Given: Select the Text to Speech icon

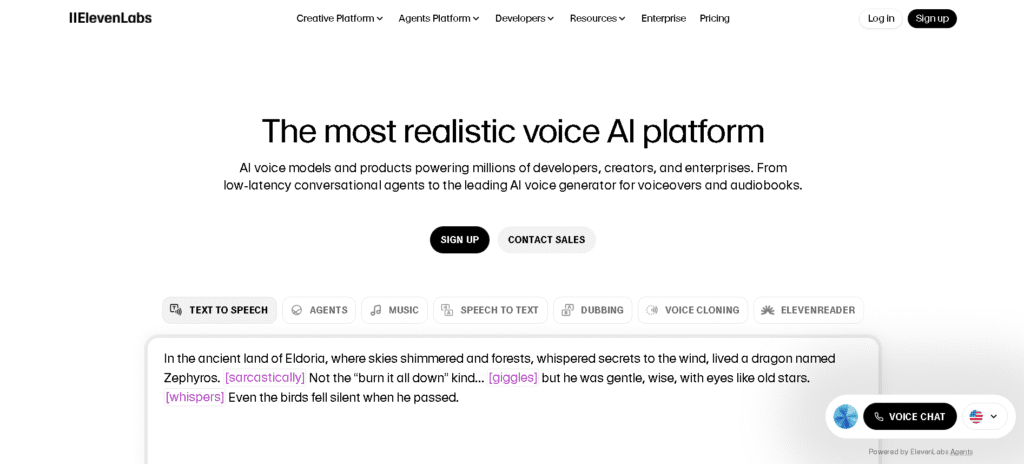Looking at the screenshot, I should (x=176, y=310).
